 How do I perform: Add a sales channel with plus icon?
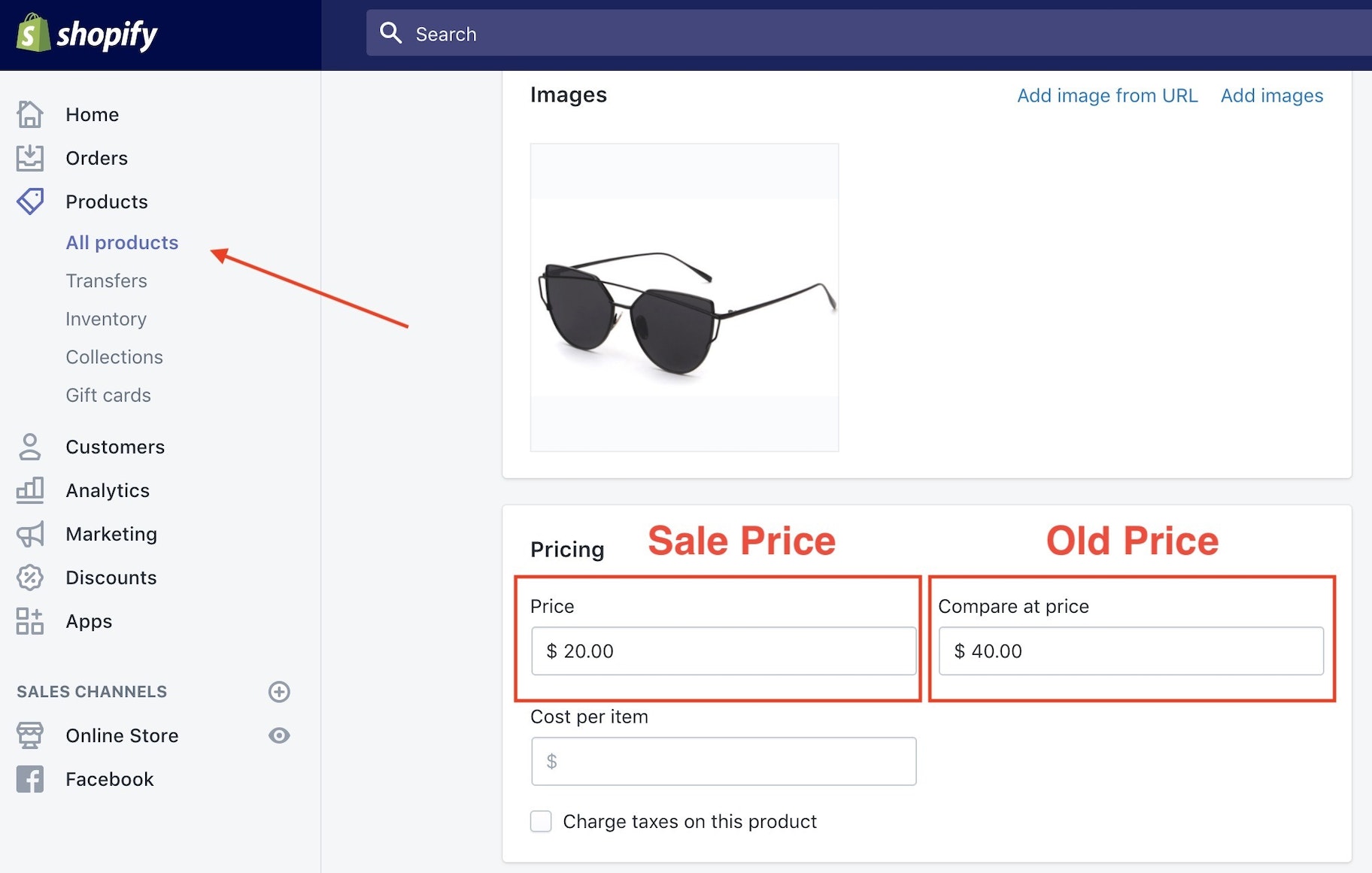(279, 692)
